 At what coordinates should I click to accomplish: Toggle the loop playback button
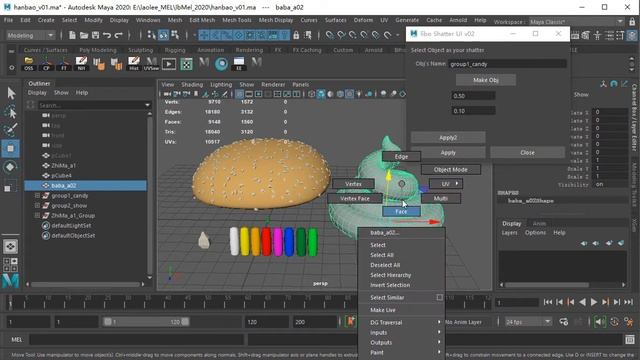(x=564, y=322)
